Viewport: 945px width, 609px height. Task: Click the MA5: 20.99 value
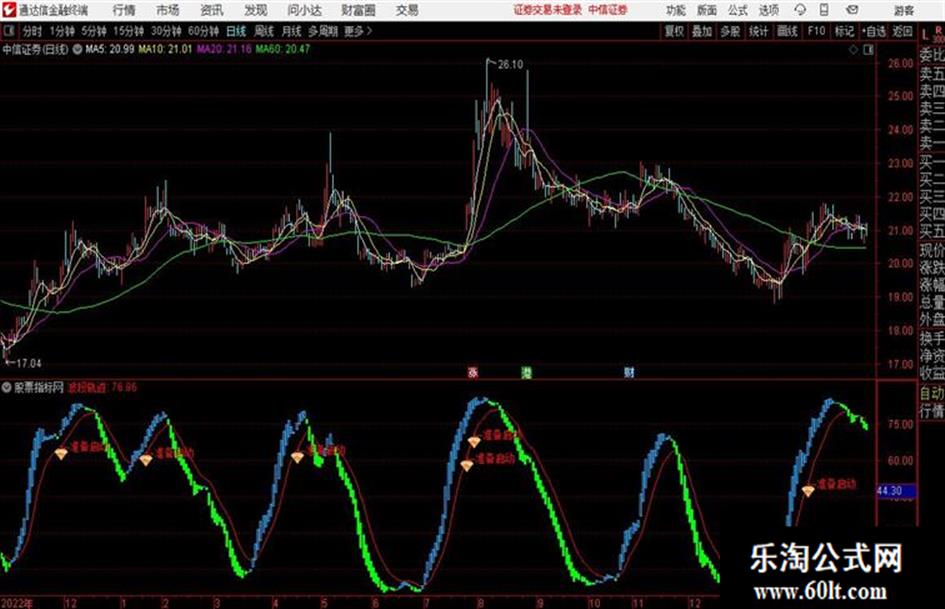(110, 49)
